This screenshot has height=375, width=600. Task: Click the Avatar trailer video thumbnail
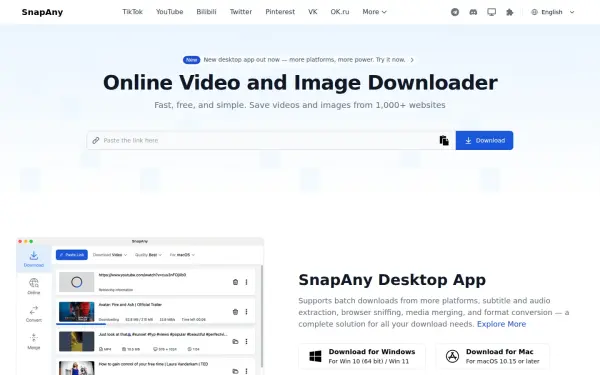point(77,311)
